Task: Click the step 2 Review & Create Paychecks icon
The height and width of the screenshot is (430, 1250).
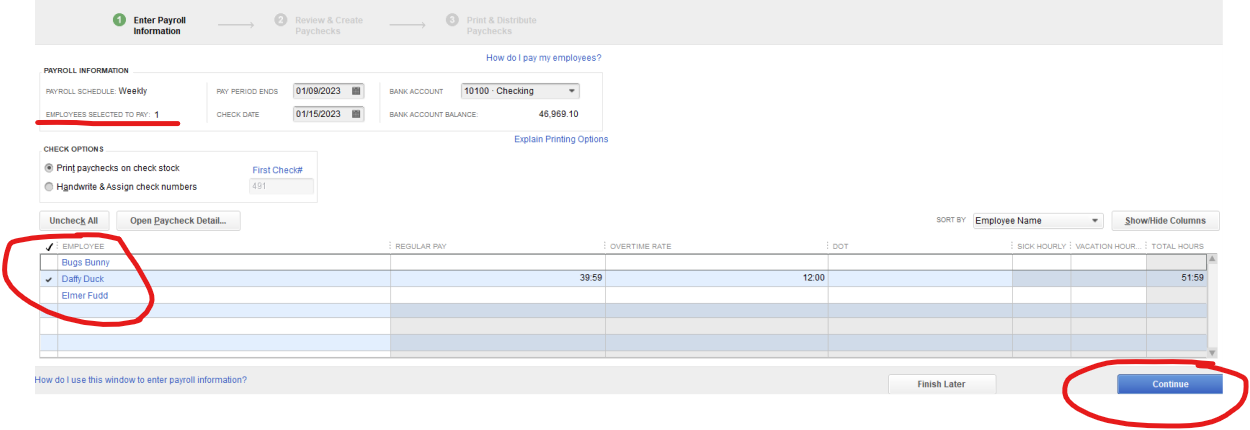Action: point(281,20)
